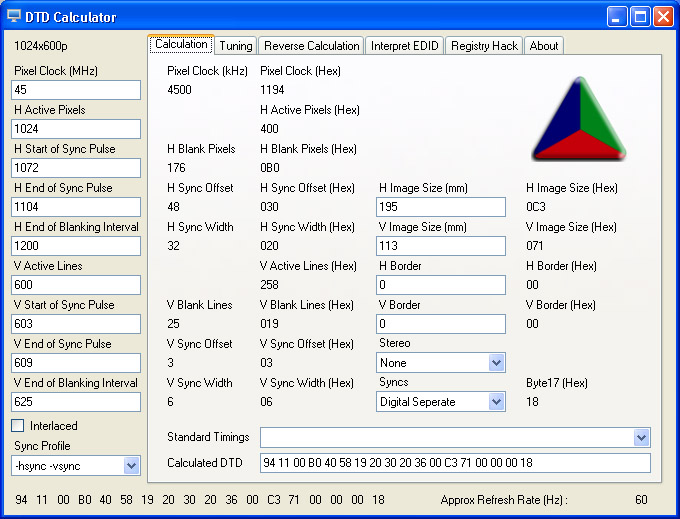Open the Sync Profile dropdown

(x=131, y=465)
